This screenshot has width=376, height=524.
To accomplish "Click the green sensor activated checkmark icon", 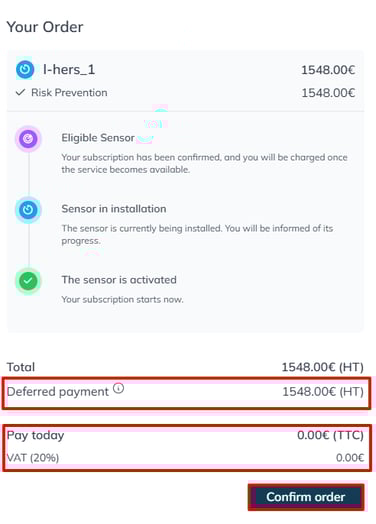I will 28,281.
